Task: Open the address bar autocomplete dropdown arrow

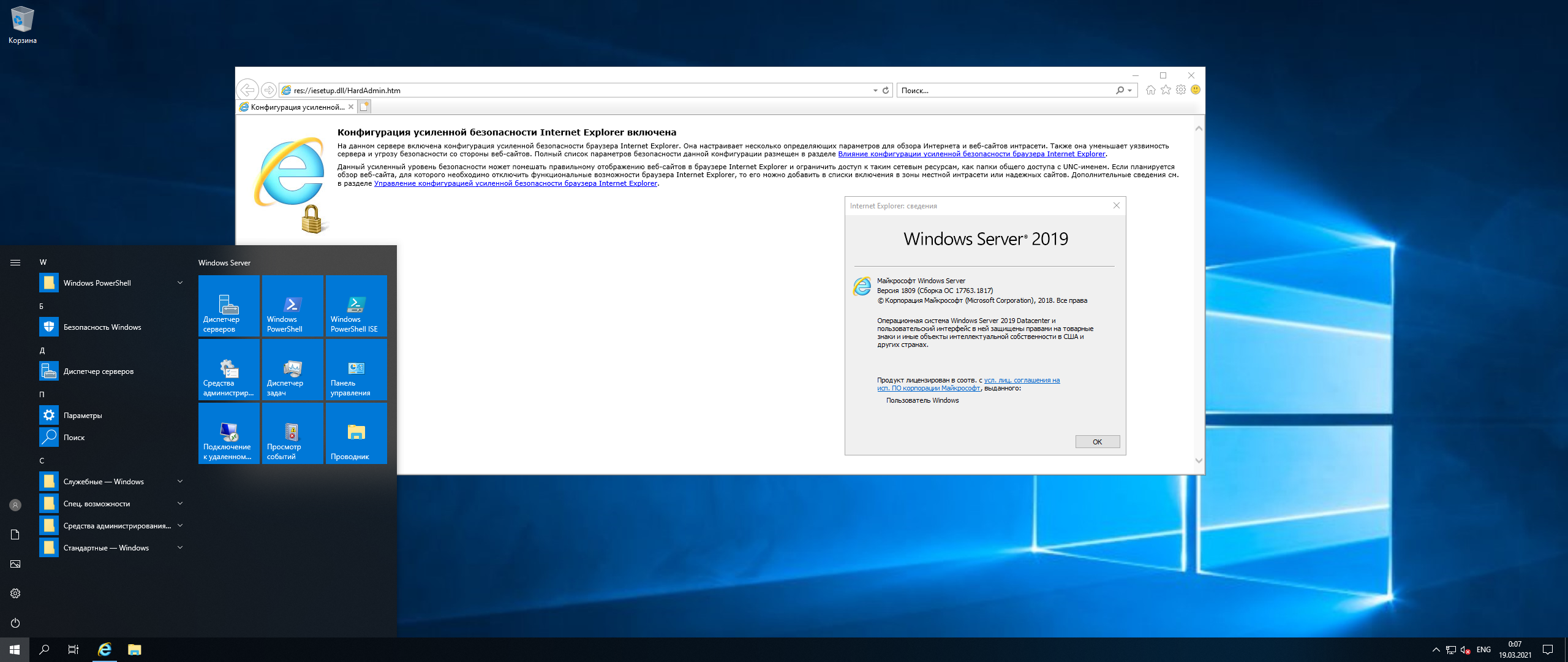Action: coord(875,91)
